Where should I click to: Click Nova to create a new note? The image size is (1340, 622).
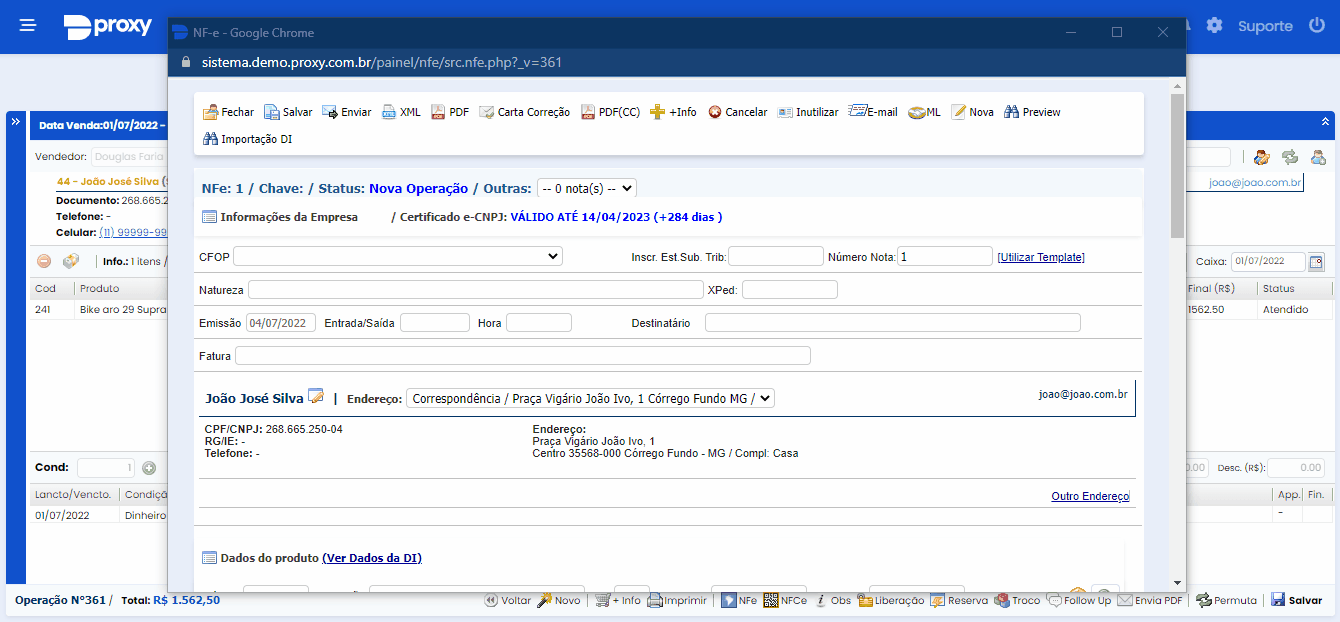coord(972,112)
